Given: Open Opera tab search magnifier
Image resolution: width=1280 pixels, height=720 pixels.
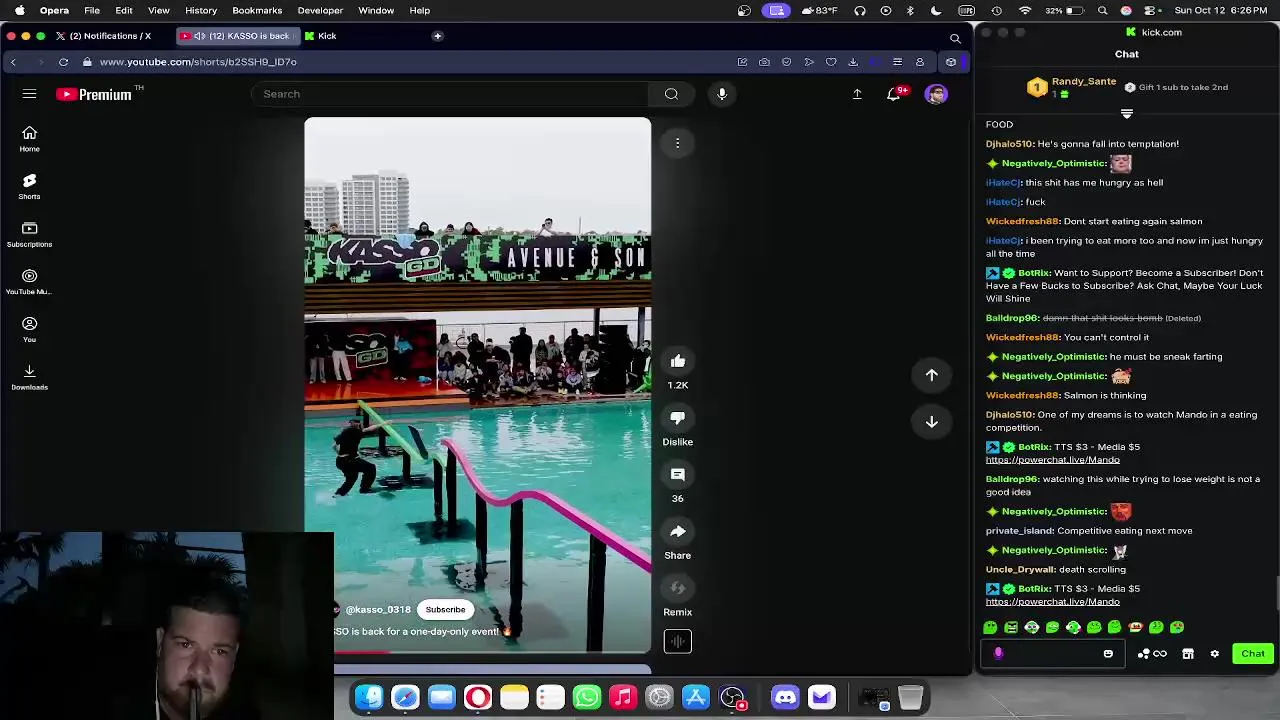Looking at the screenshot, I should pyautogui.click(x=955, y=38).
